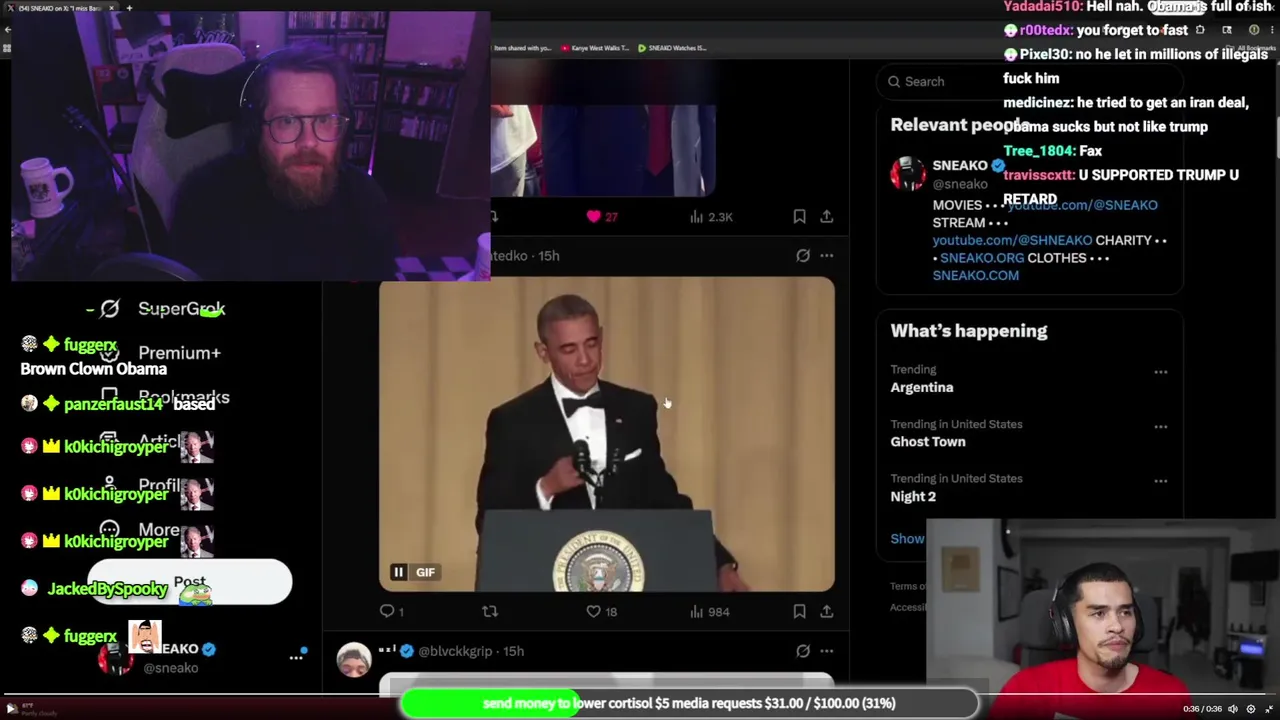Open the youtube.com/@SHNEAKO link
The image size is (1280, 720).
tap(1012, 240)
